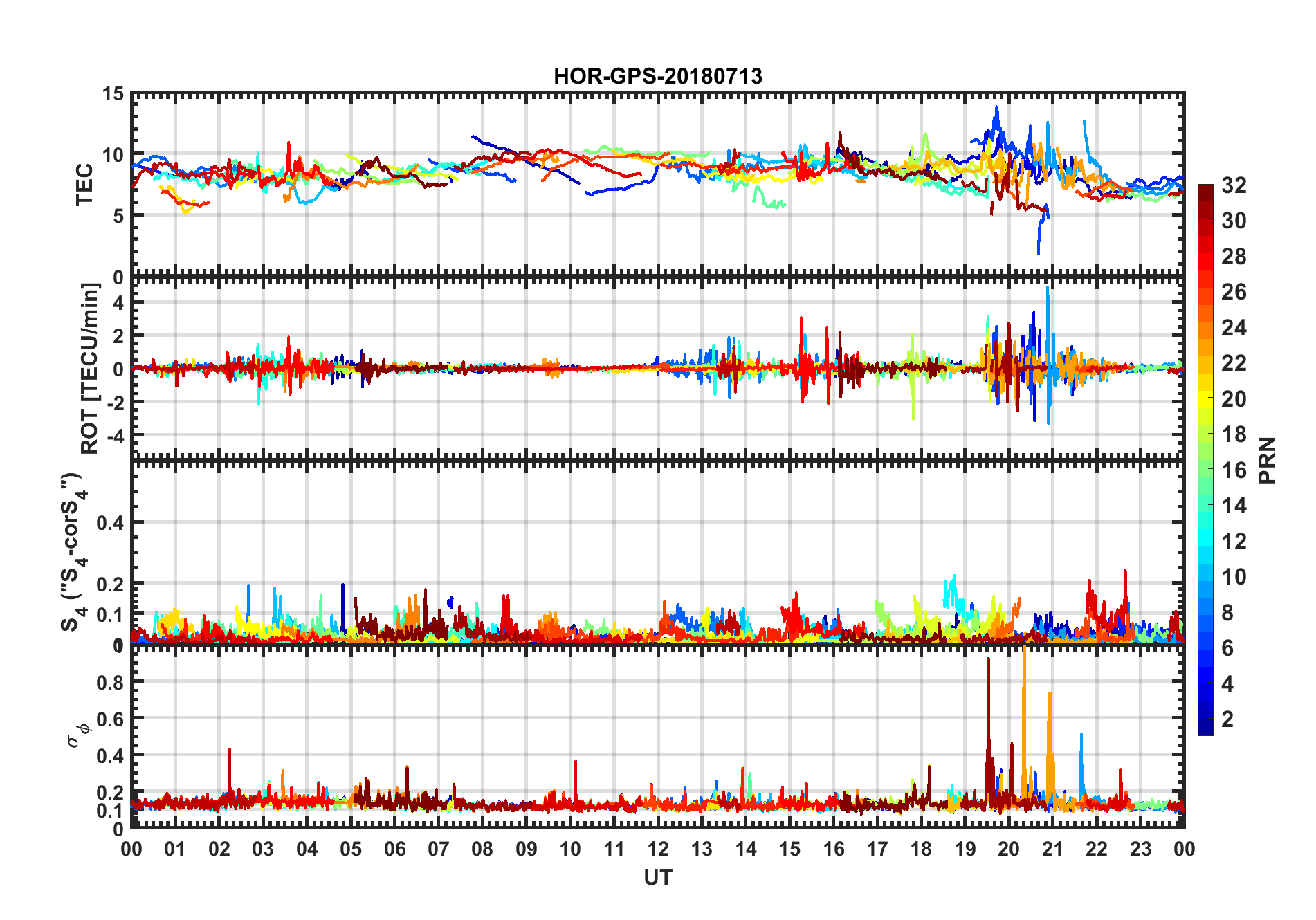This screenshot has height=920, width=1316.
Task: Select the 03 hour tick on the UT axis
Action: click(x=263, y=849)
